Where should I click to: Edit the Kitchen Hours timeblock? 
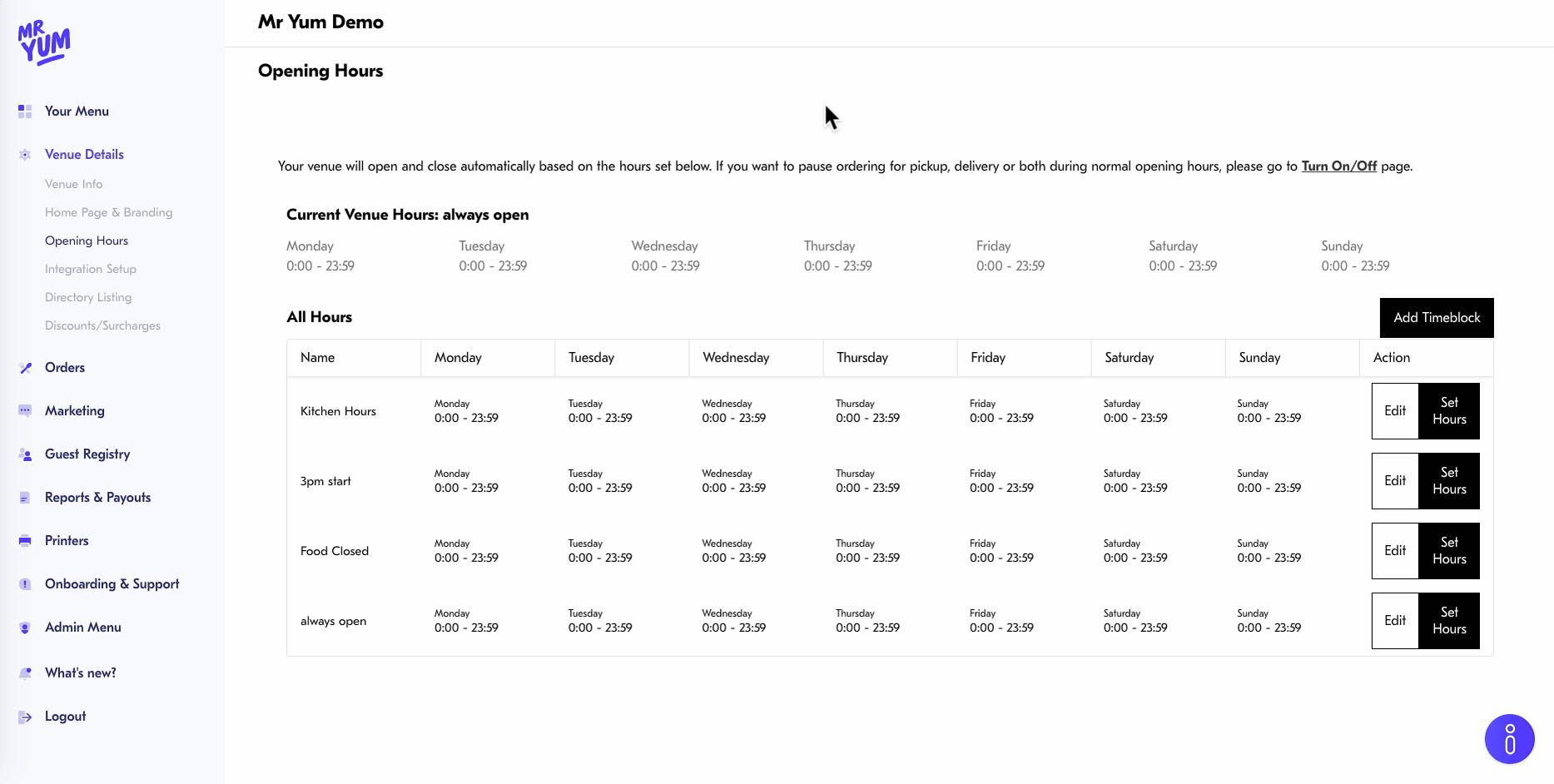1395,411
